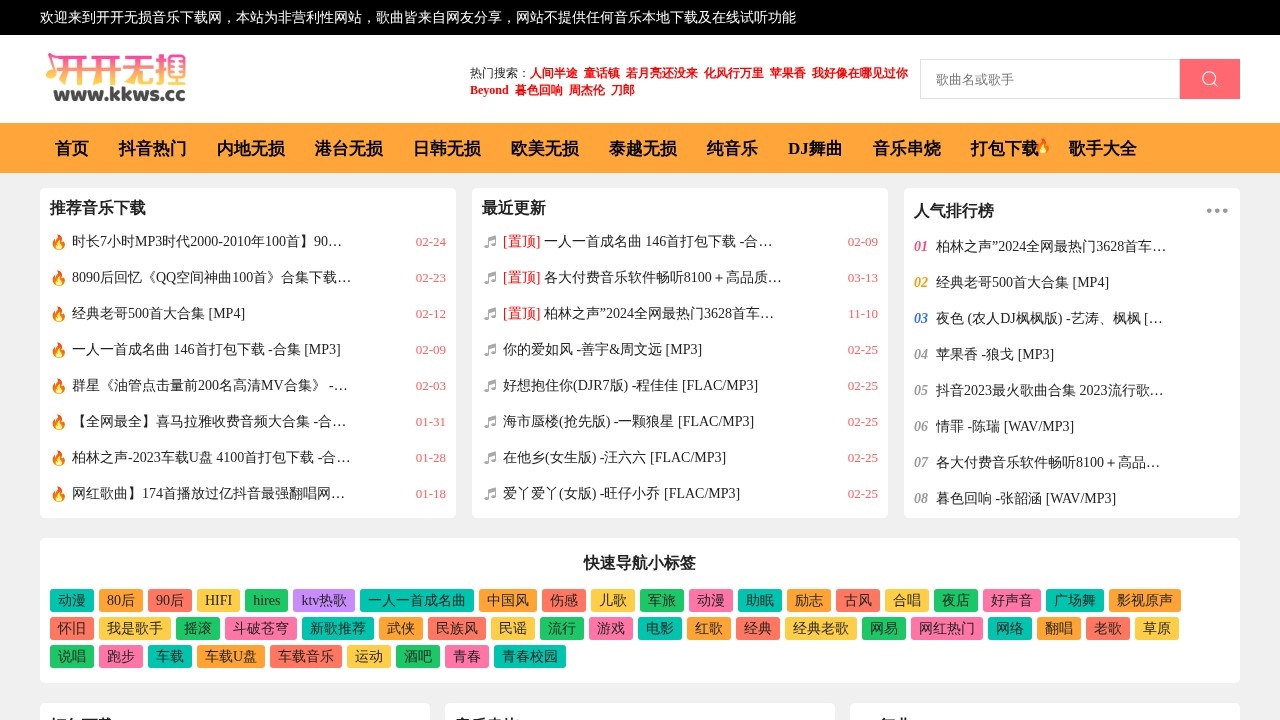The height and width of the screenshot is (720, 1280).
Task: Click the ellipsis icon on 人气排行榜 panel
Action: click(1217, 210)
